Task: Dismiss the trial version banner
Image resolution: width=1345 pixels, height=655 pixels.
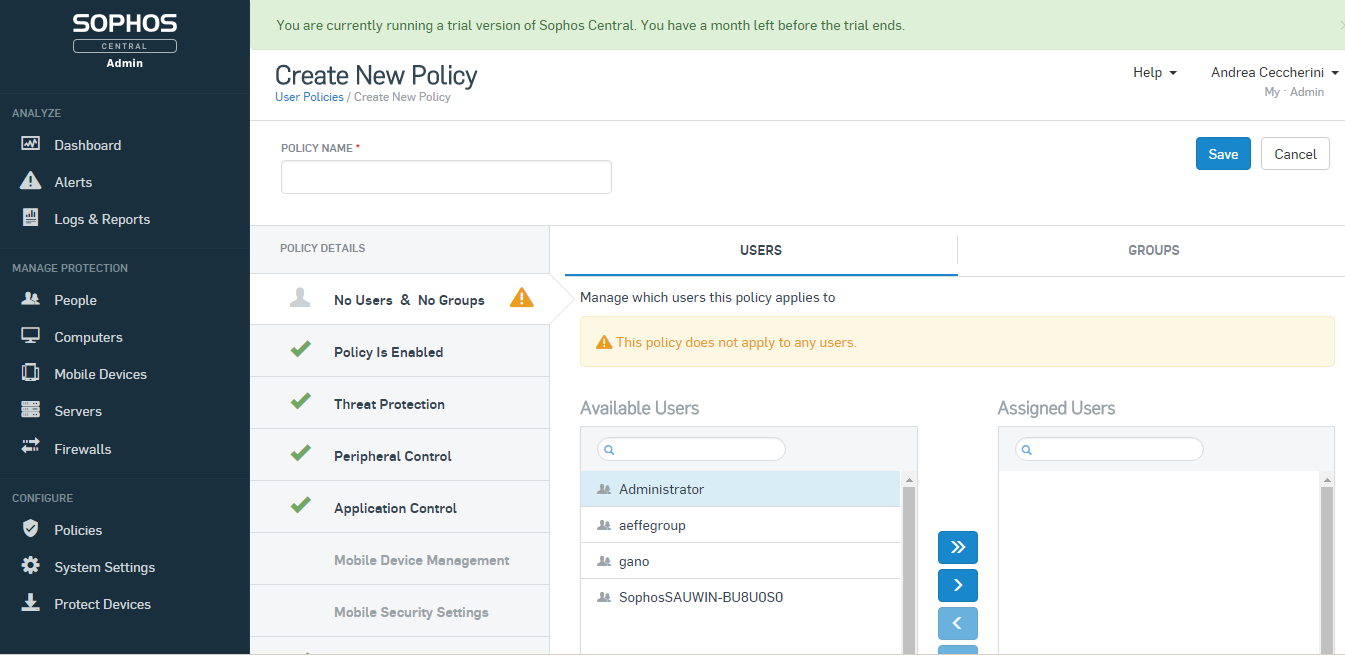Action: pyautogui.click(x=1341, y=26)
